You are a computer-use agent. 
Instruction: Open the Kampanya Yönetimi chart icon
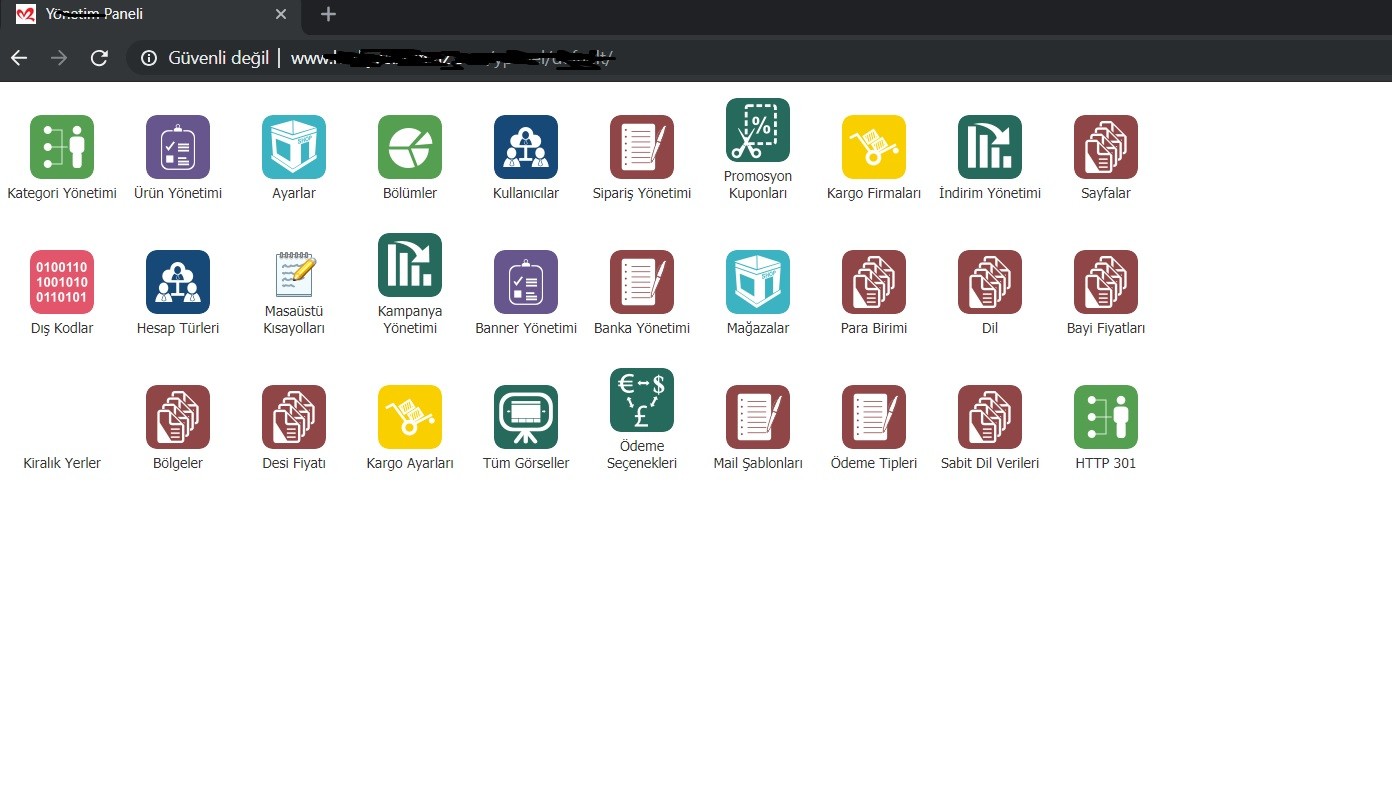[x=410, y=265]
